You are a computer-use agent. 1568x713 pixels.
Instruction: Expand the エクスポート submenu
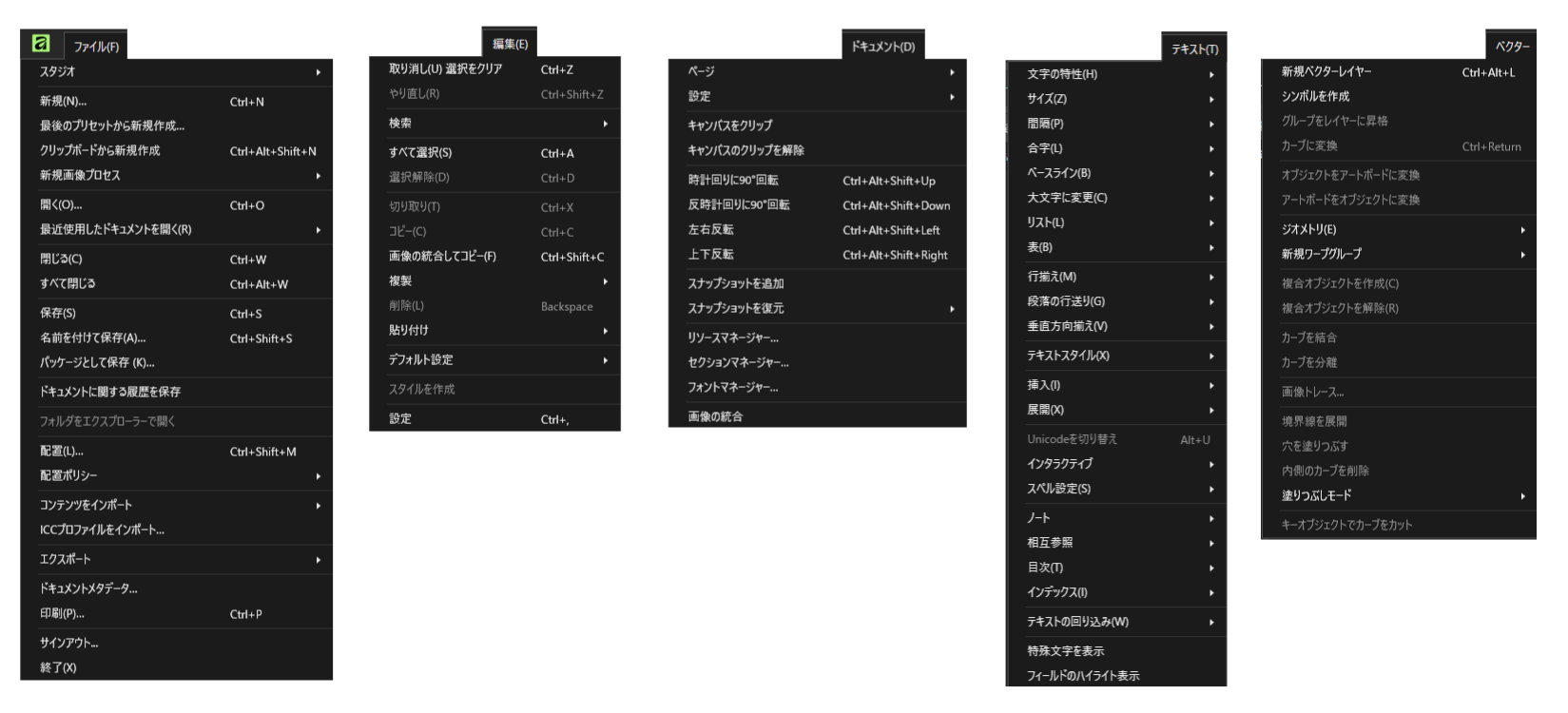(177, 560)
